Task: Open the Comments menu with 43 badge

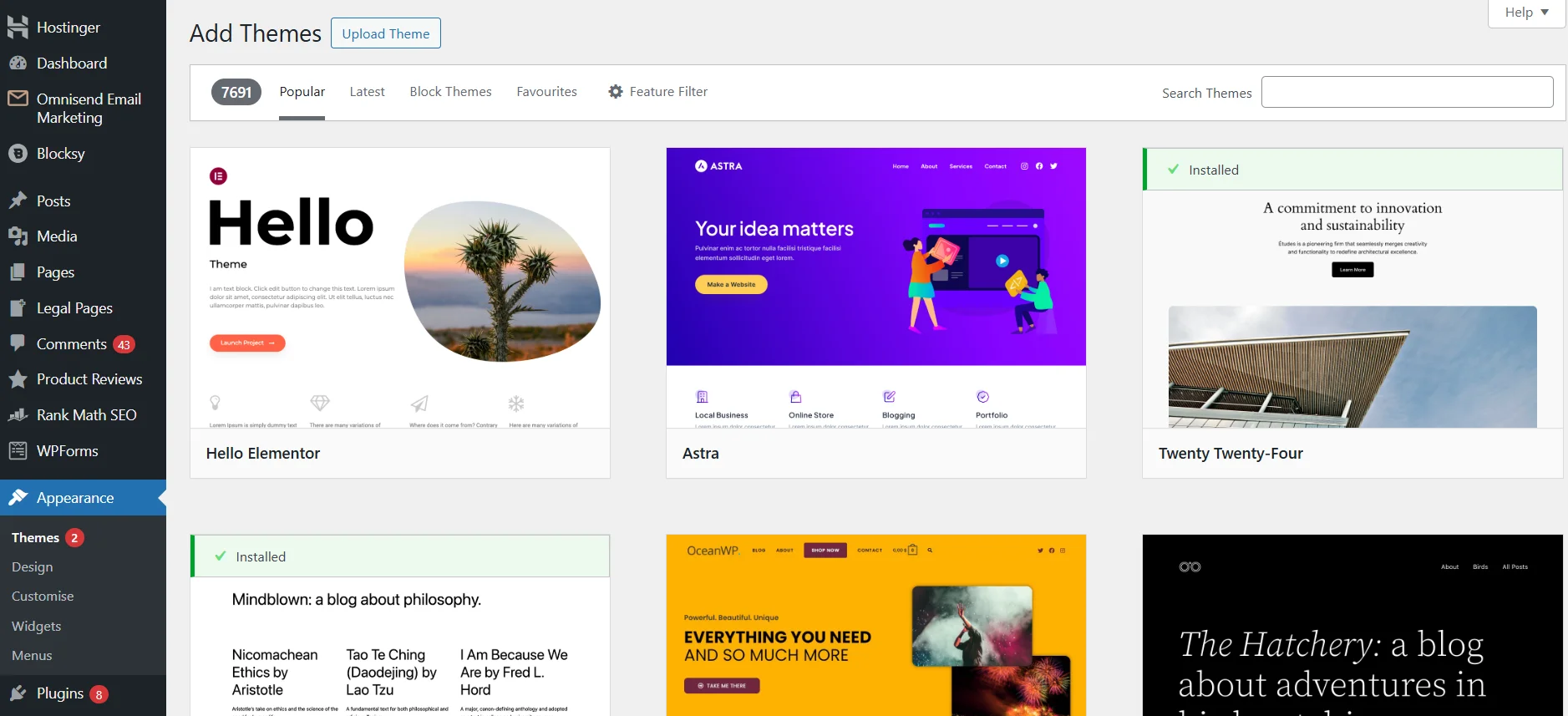Action: point(72,344)
